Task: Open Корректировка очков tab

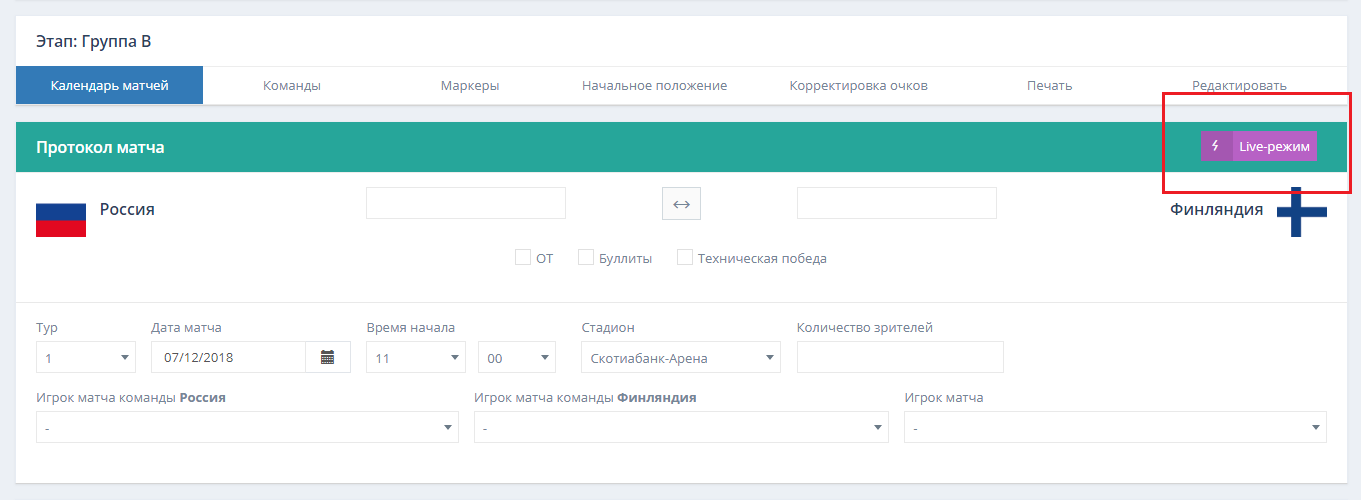Action: tap(859, 85)
